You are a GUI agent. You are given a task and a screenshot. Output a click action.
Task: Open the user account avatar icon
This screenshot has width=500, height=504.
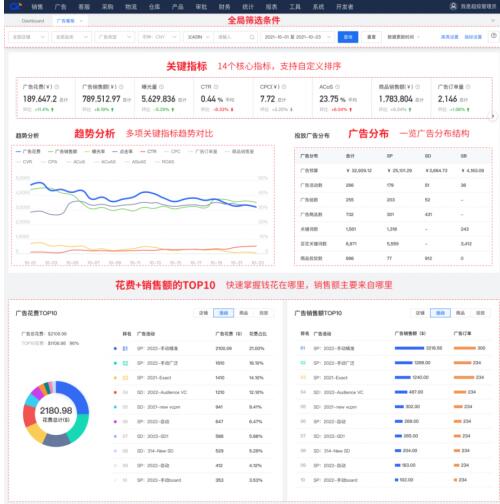coord(453,6)
